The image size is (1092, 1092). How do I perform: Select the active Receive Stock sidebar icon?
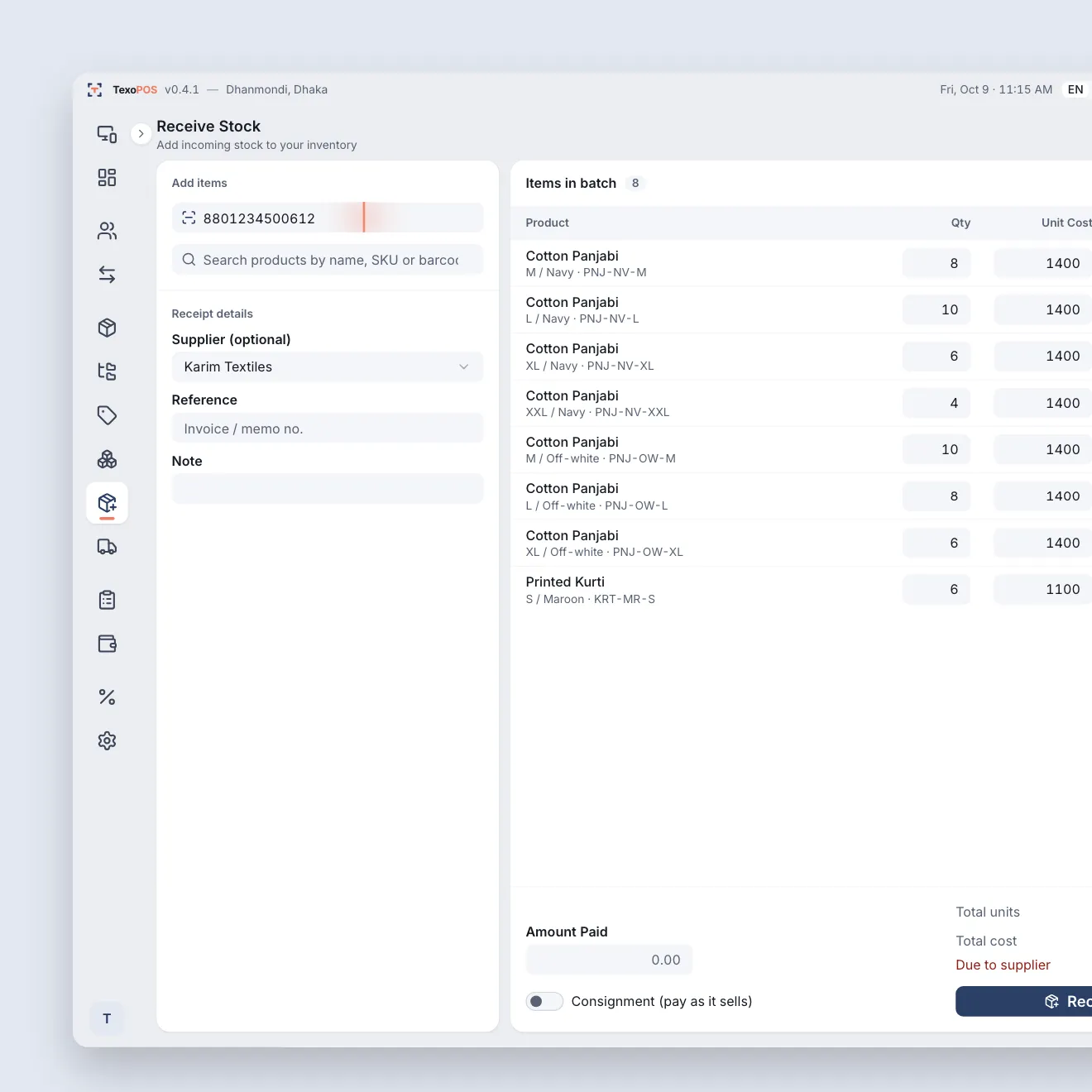107,503
